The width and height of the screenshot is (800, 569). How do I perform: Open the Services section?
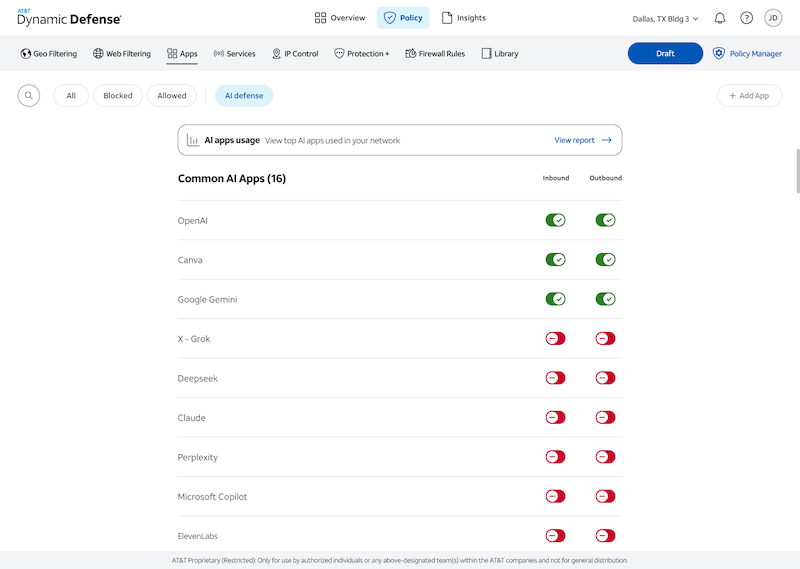tap(234, 54)
